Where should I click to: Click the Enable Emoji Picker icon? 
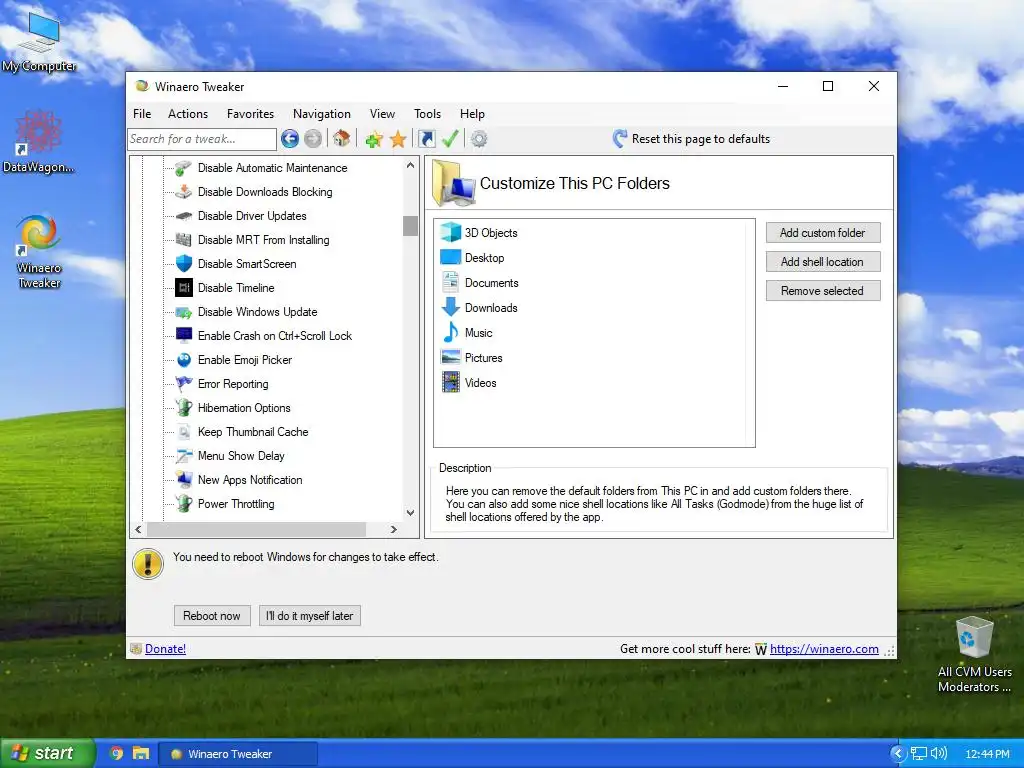[x=184, y=360]
